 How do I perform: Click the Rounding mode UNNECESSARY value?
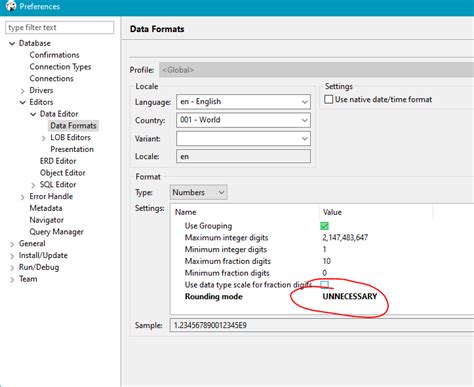(x=350, y=296)
